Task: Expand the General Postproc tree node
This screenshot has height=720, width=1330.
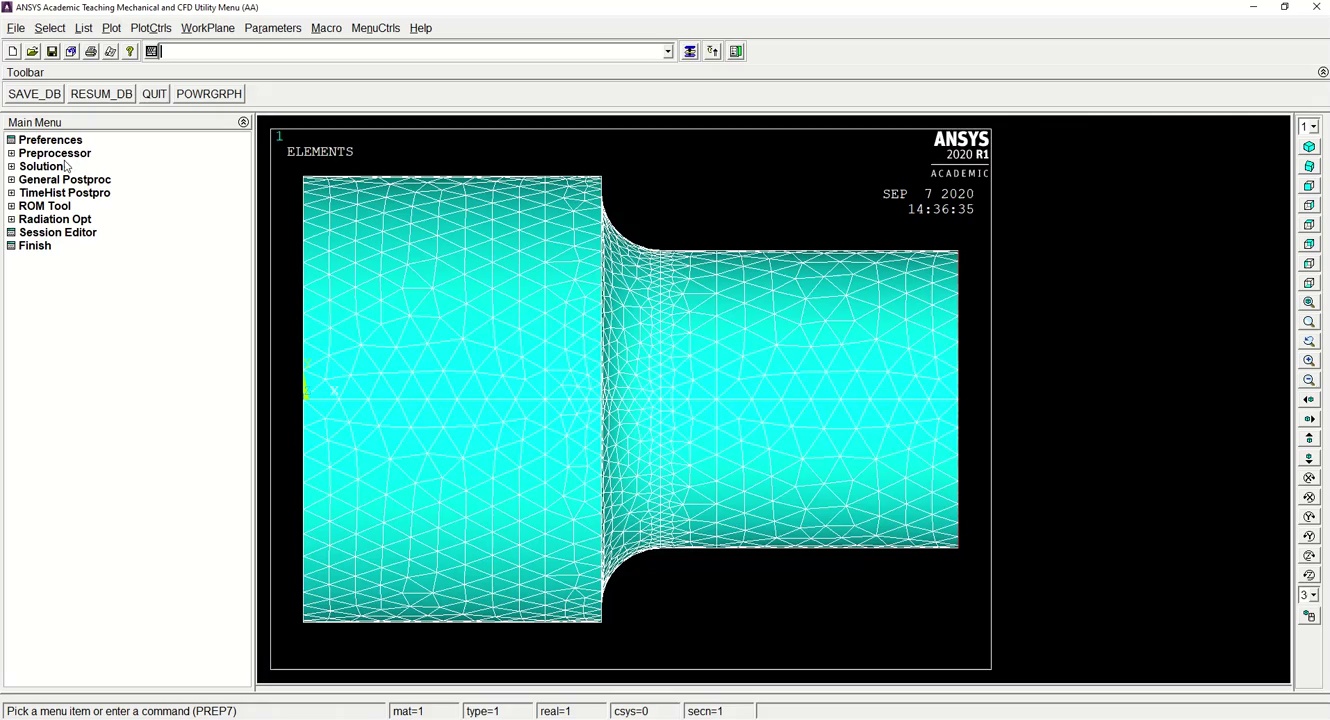Action: (x=11, y=180)
